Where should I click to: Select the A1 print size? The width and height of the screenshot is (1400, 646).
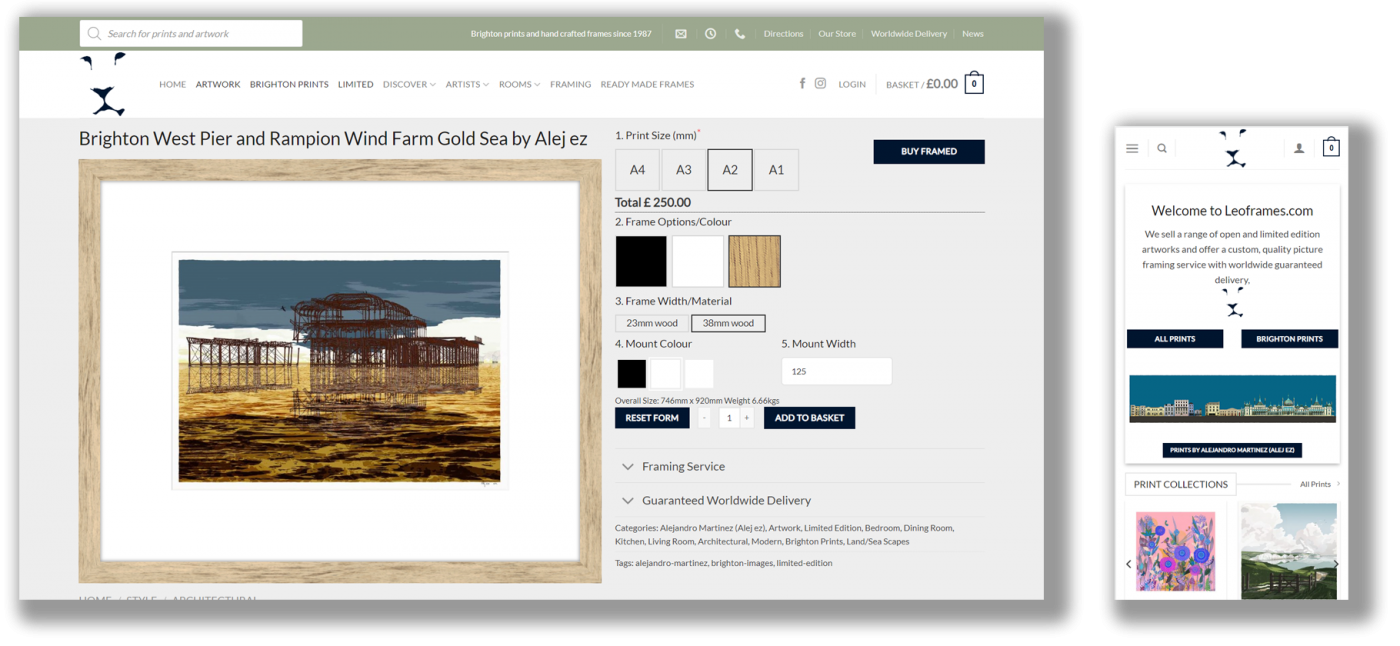tap(776, 170)
